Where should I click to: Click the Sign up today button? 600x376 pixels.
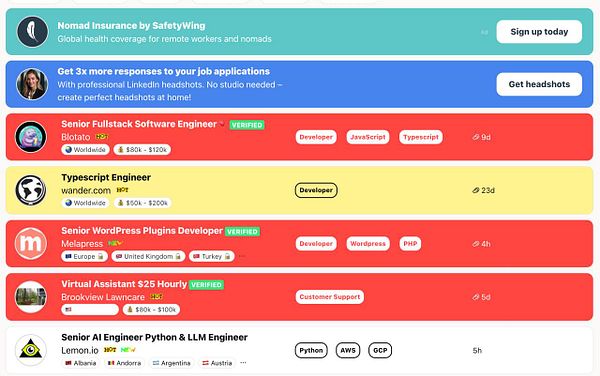point(539,32)
